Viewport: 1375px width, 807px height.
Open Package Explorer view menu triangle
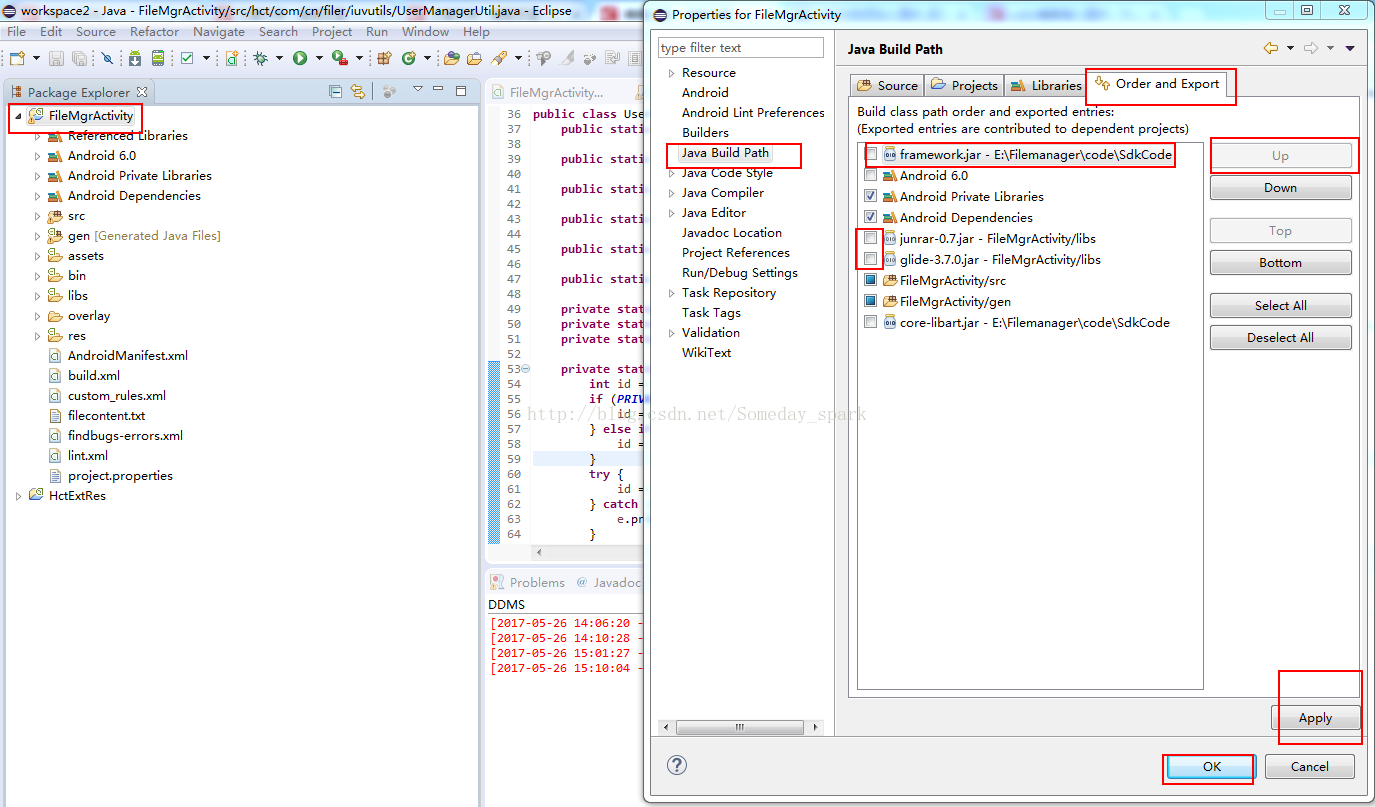coord(417,88)
